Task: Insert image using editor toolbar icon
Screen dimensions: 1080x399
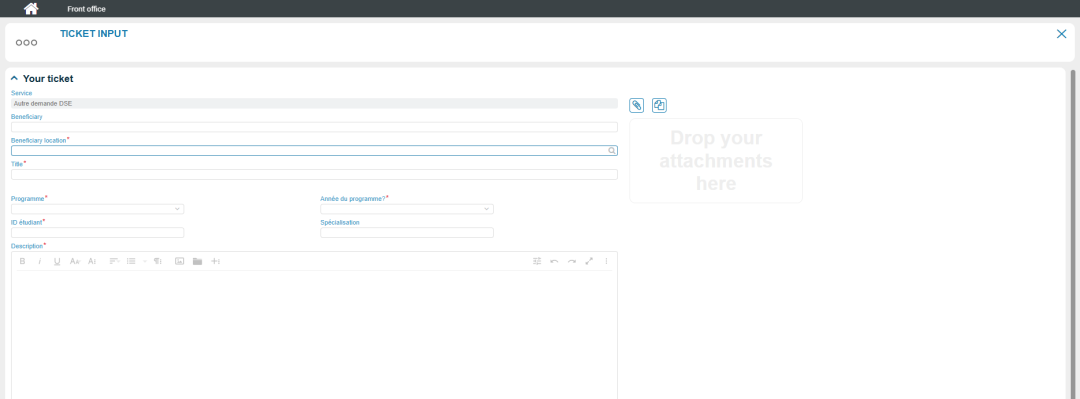Action: coord(180,261)
